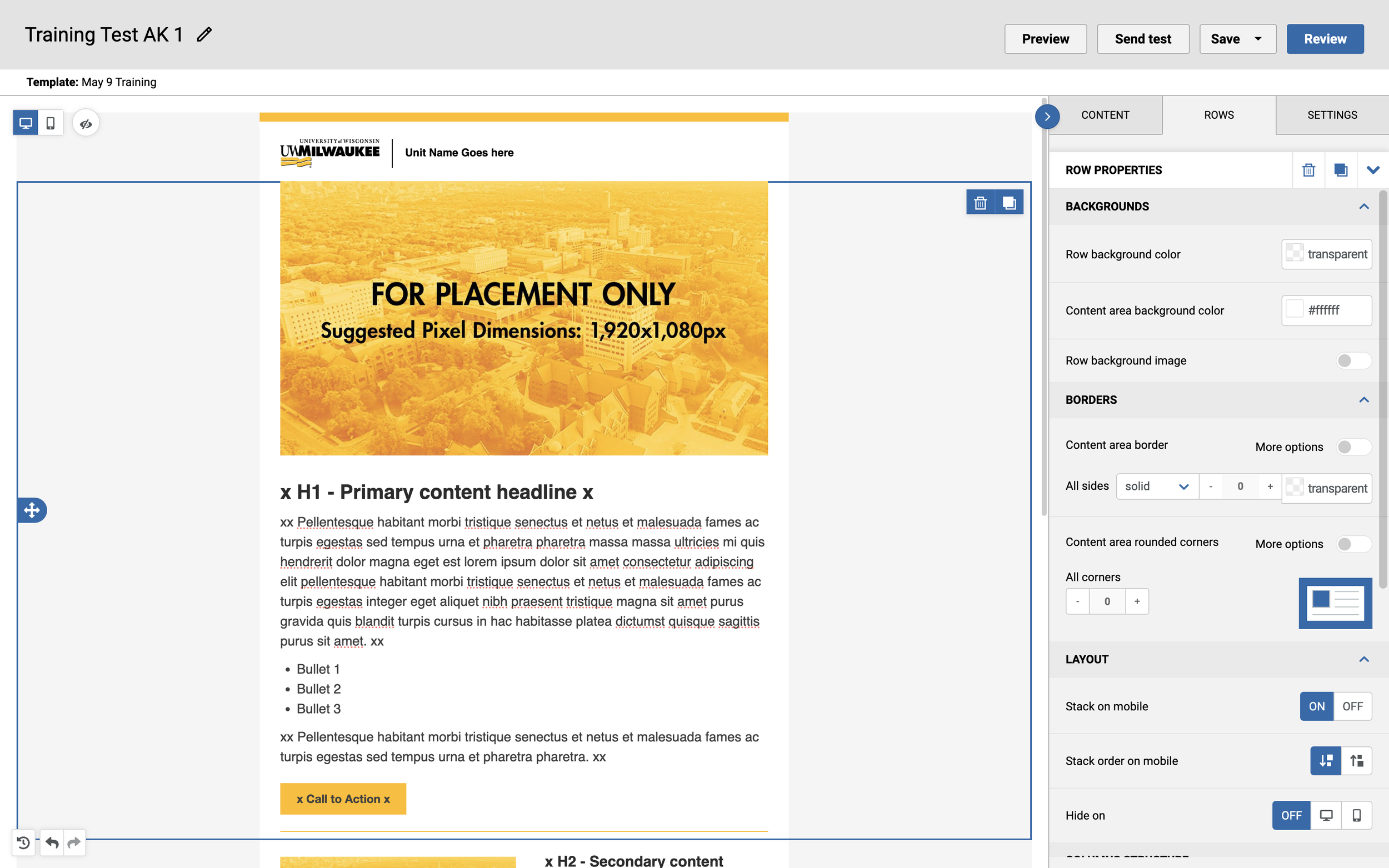Set mobile stack order to reversed

(1356, 761)
